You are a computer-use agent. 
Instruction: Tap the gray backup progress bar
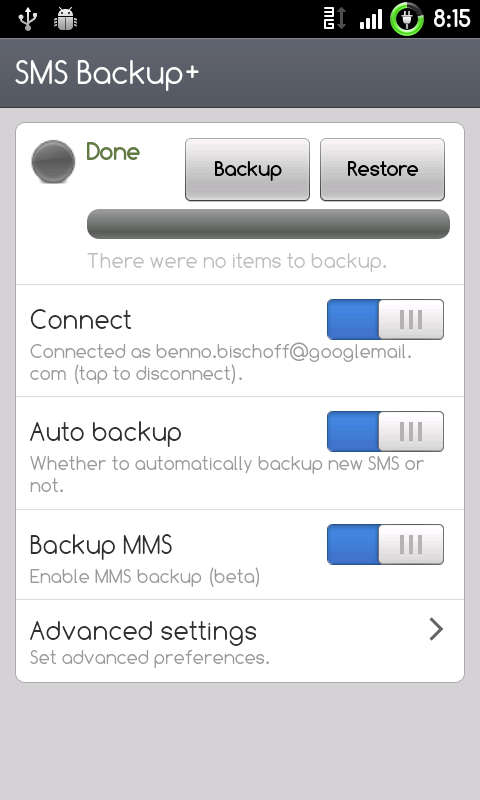pos(268,224)
